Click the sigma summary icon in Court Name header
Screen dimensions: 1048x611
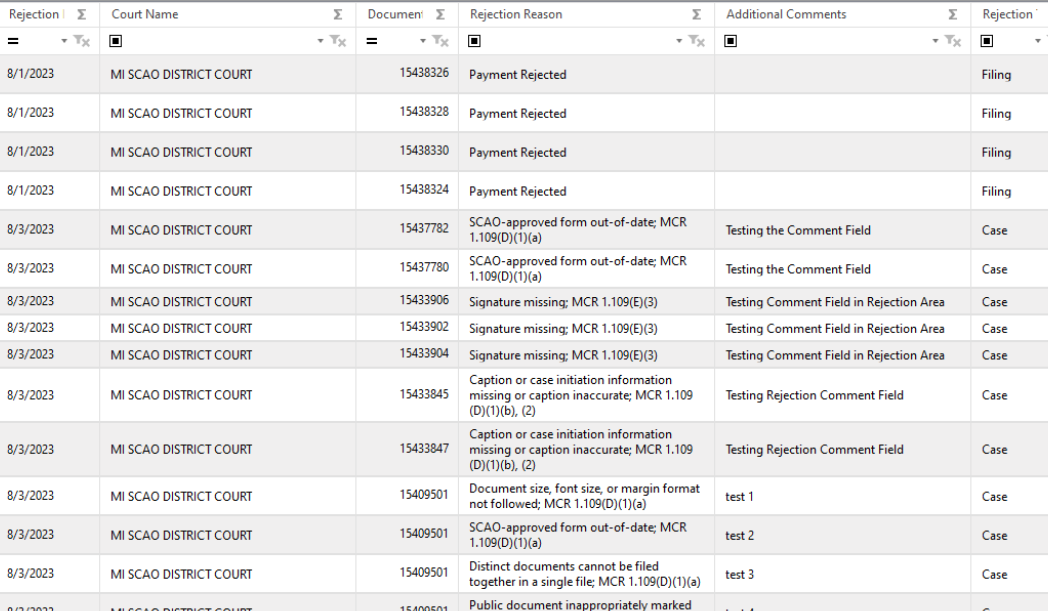point(337,15)
